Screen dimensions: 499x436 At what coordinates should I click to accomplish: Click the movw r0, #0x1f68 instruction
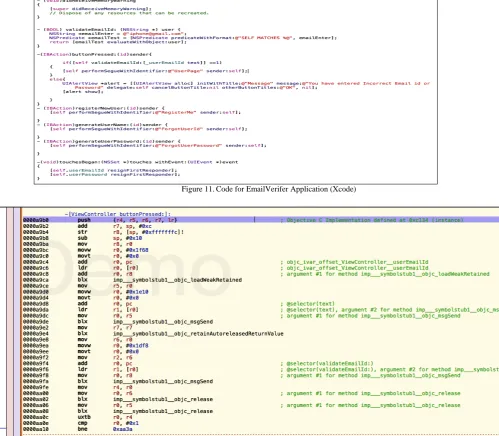(86, 250)
